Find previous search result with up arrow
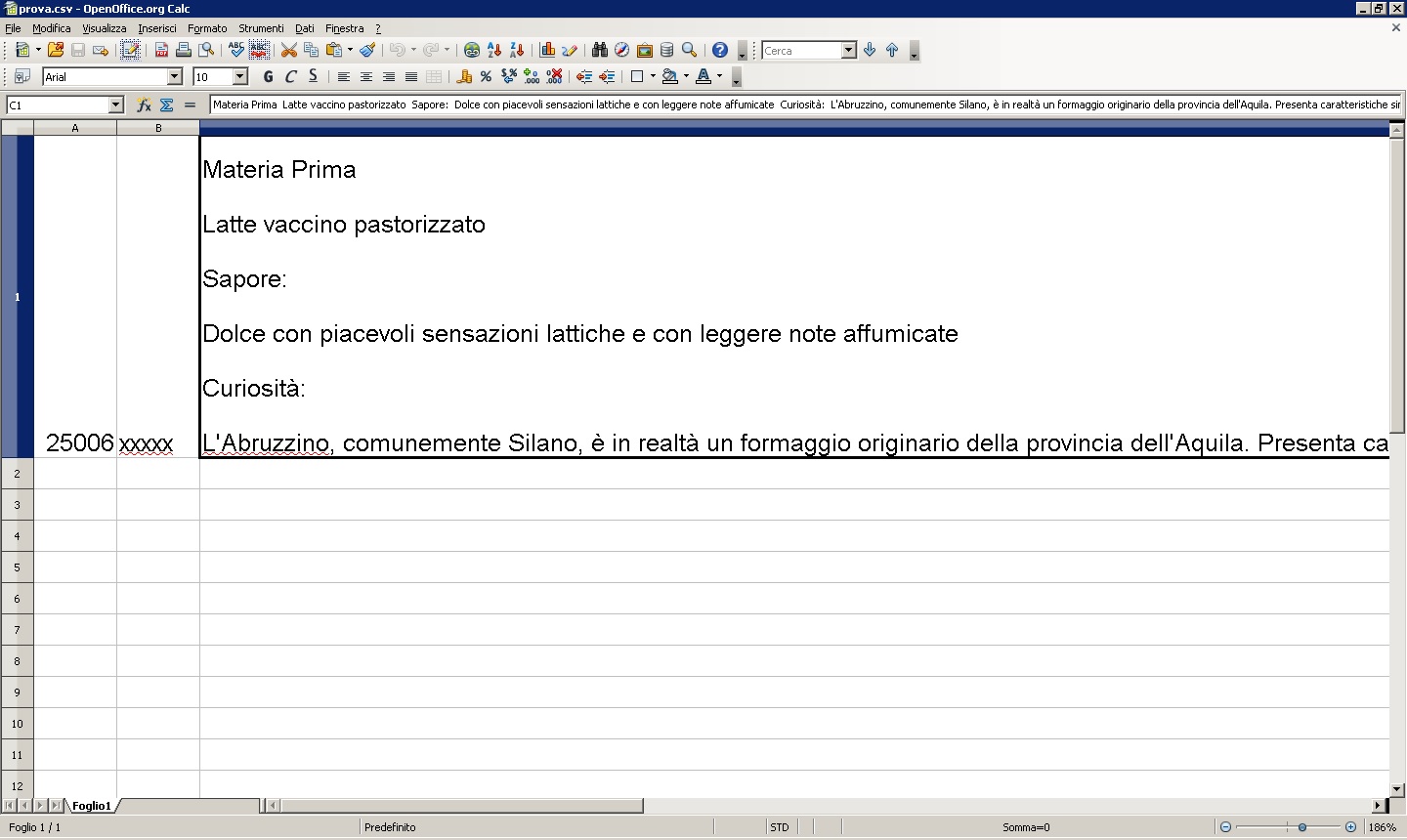 892,50
